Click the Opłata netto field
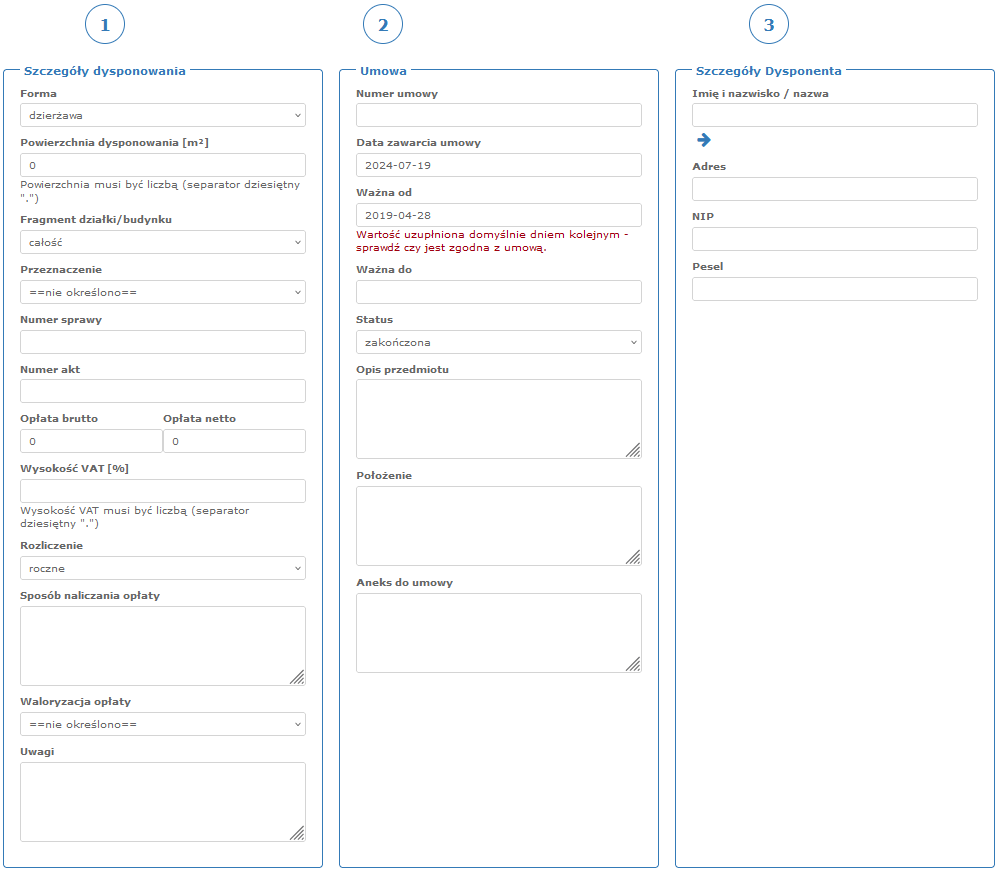The width and height of the screenshot is (998, 872). 234,441
